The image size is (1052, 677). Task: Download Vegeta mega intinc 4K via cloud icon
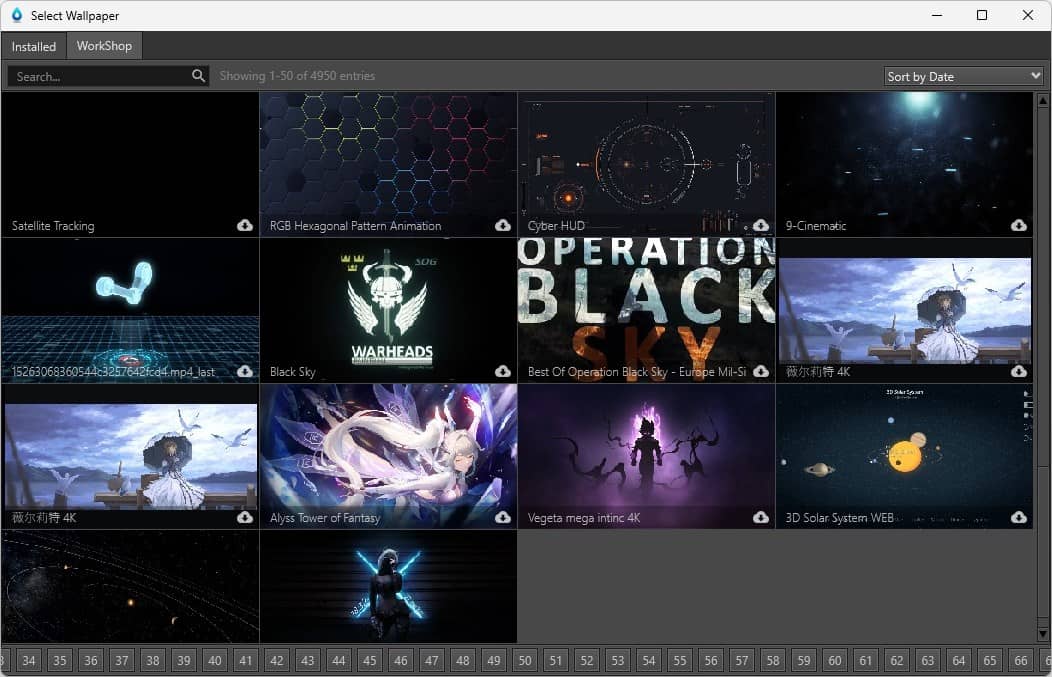[x=760, y=517]
